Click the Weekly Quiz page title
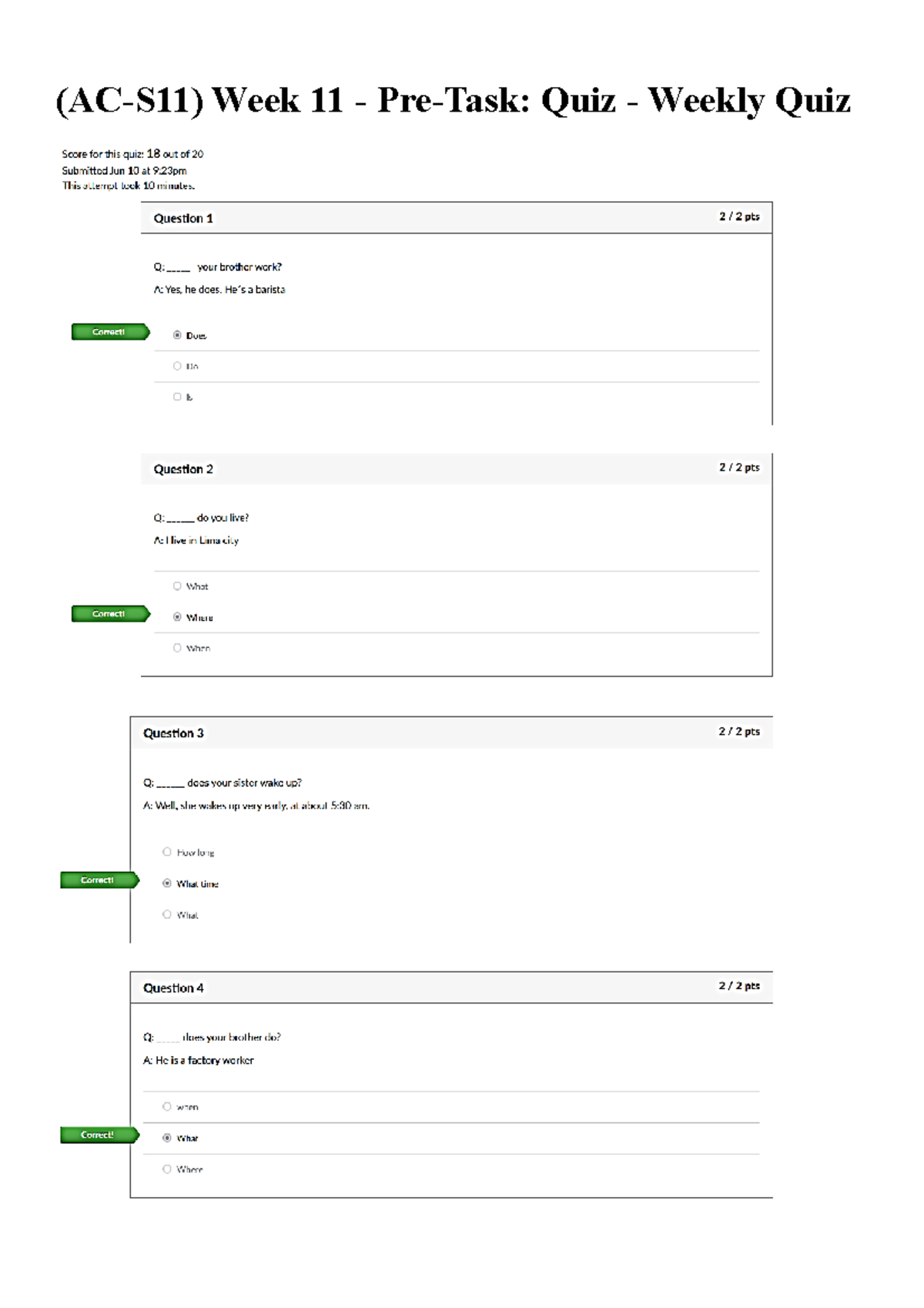This screenshot has height=1308, width=924. (x=453, y=100)
